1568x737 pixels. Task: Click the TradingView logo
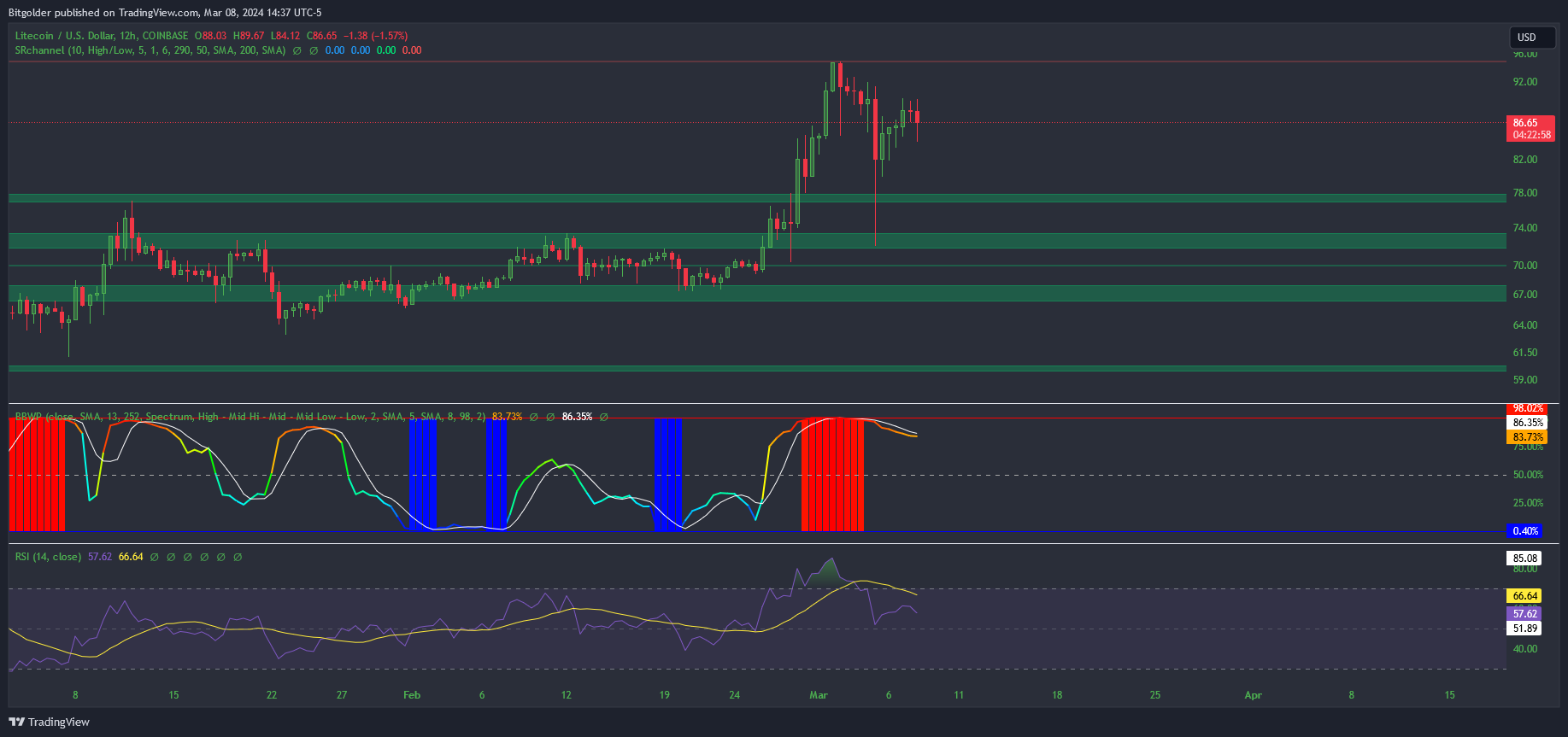pos(49,722)
